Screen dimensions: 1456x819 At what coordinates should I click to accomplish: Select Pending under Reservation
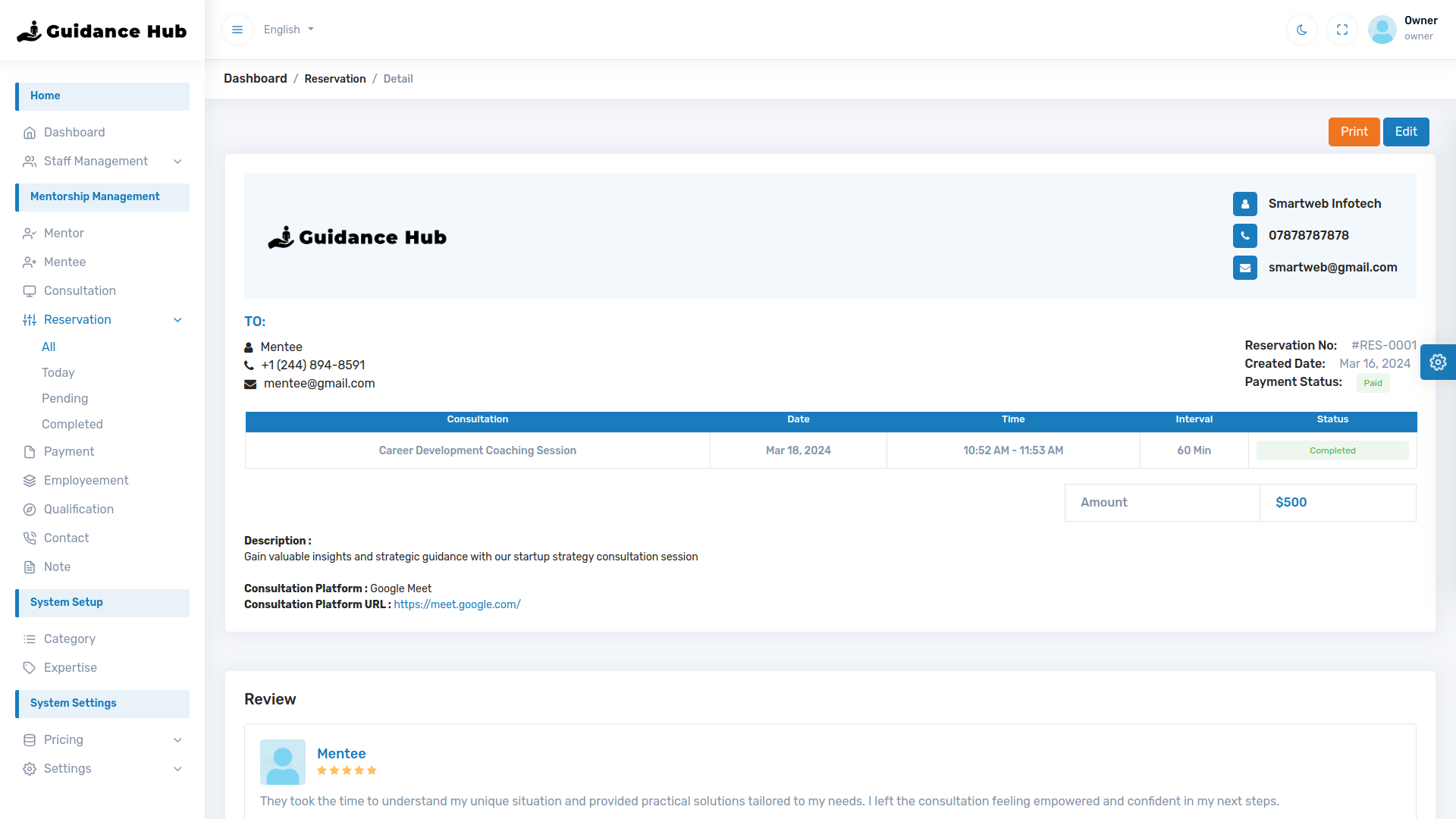64,399
